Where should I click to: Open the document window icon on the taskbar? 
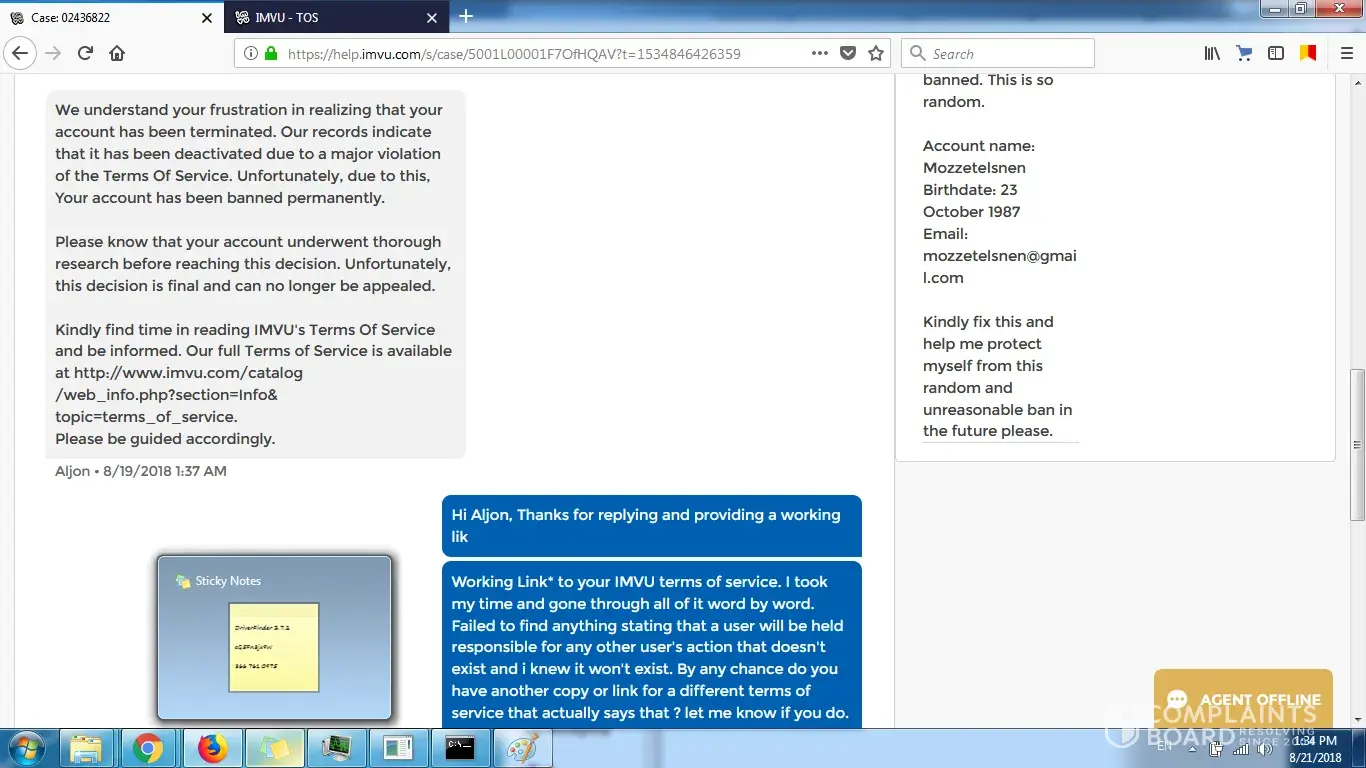(x=397, y=748)
